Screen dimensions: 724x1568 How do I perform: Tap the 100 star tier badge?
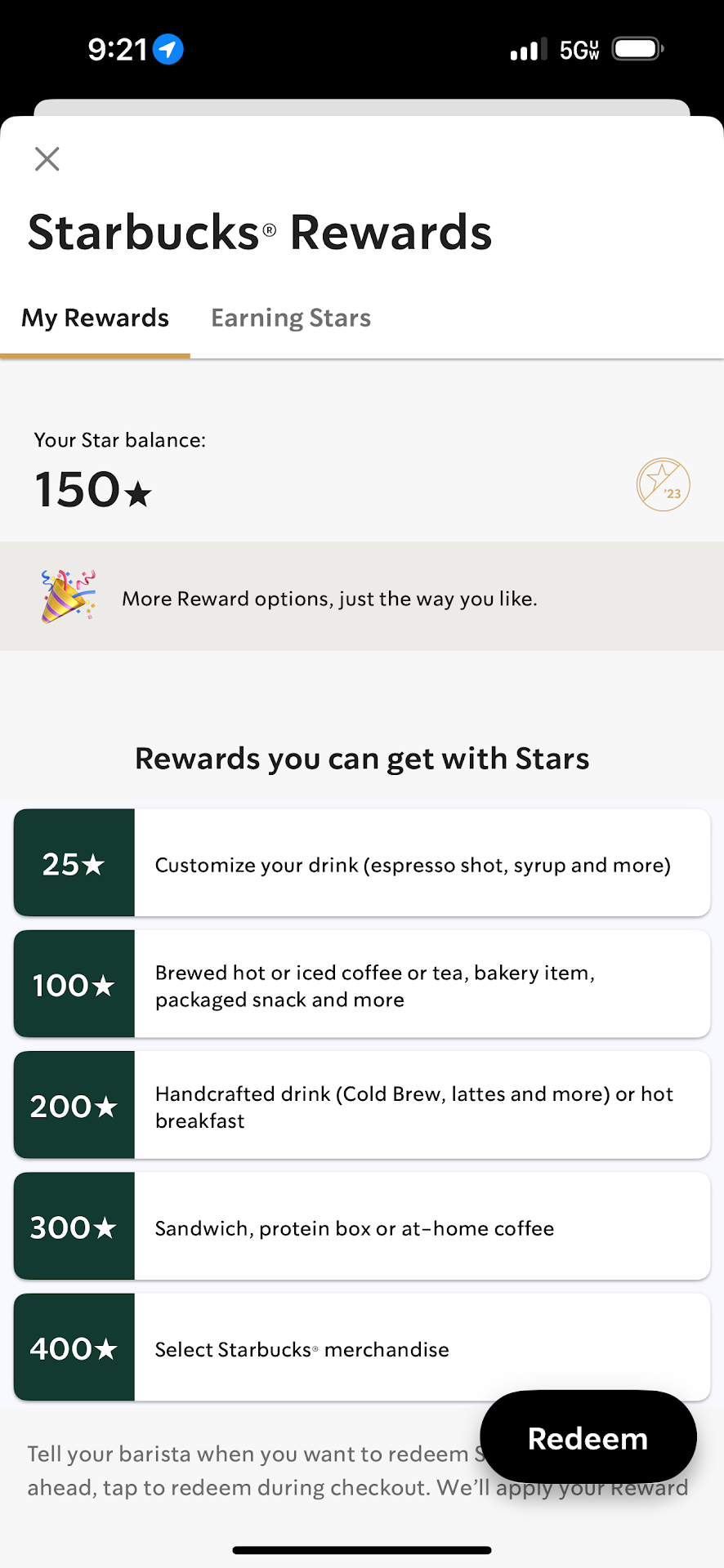(74, 984)
